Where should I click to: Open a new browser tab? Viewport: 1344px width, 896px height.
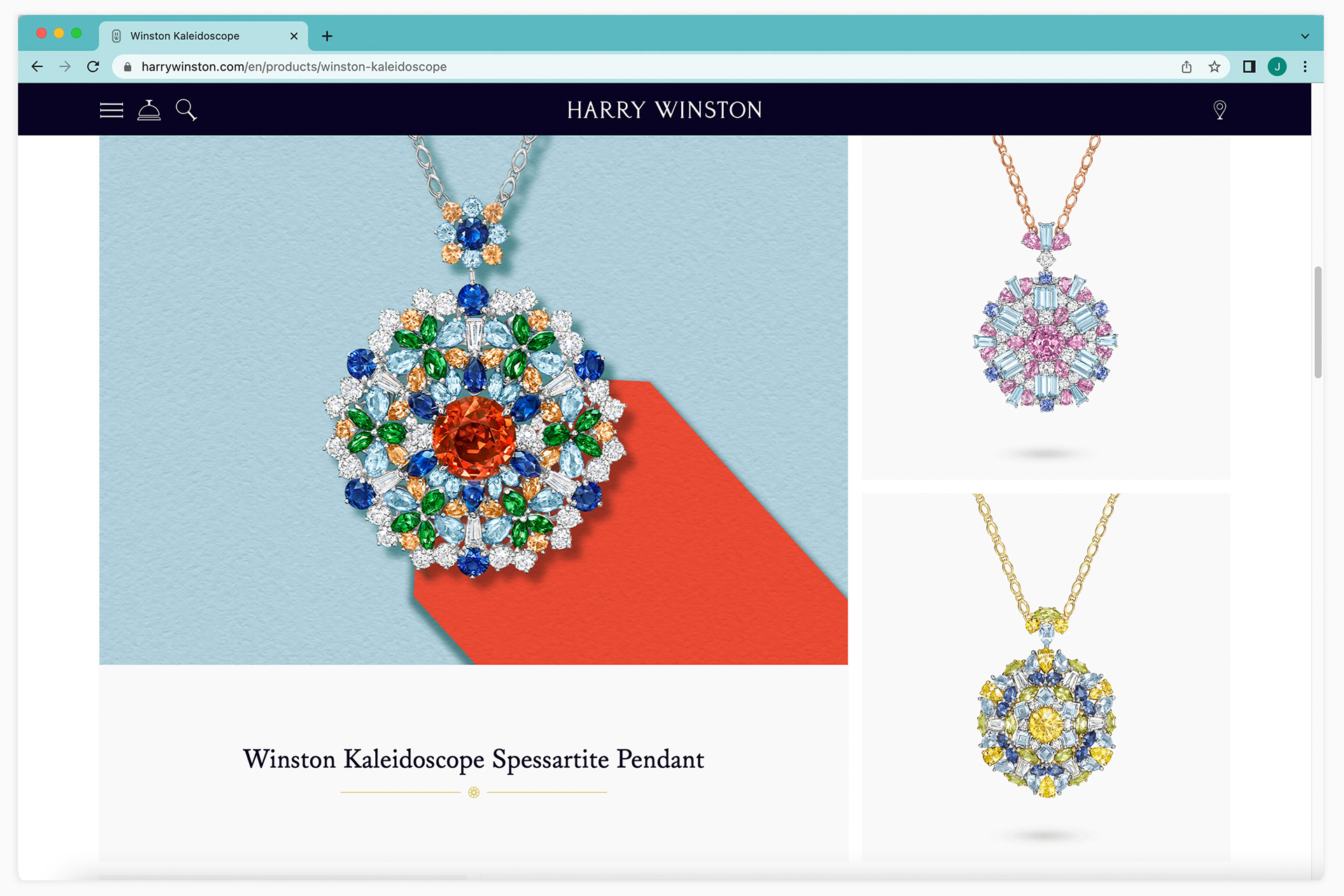click(327, 36)
